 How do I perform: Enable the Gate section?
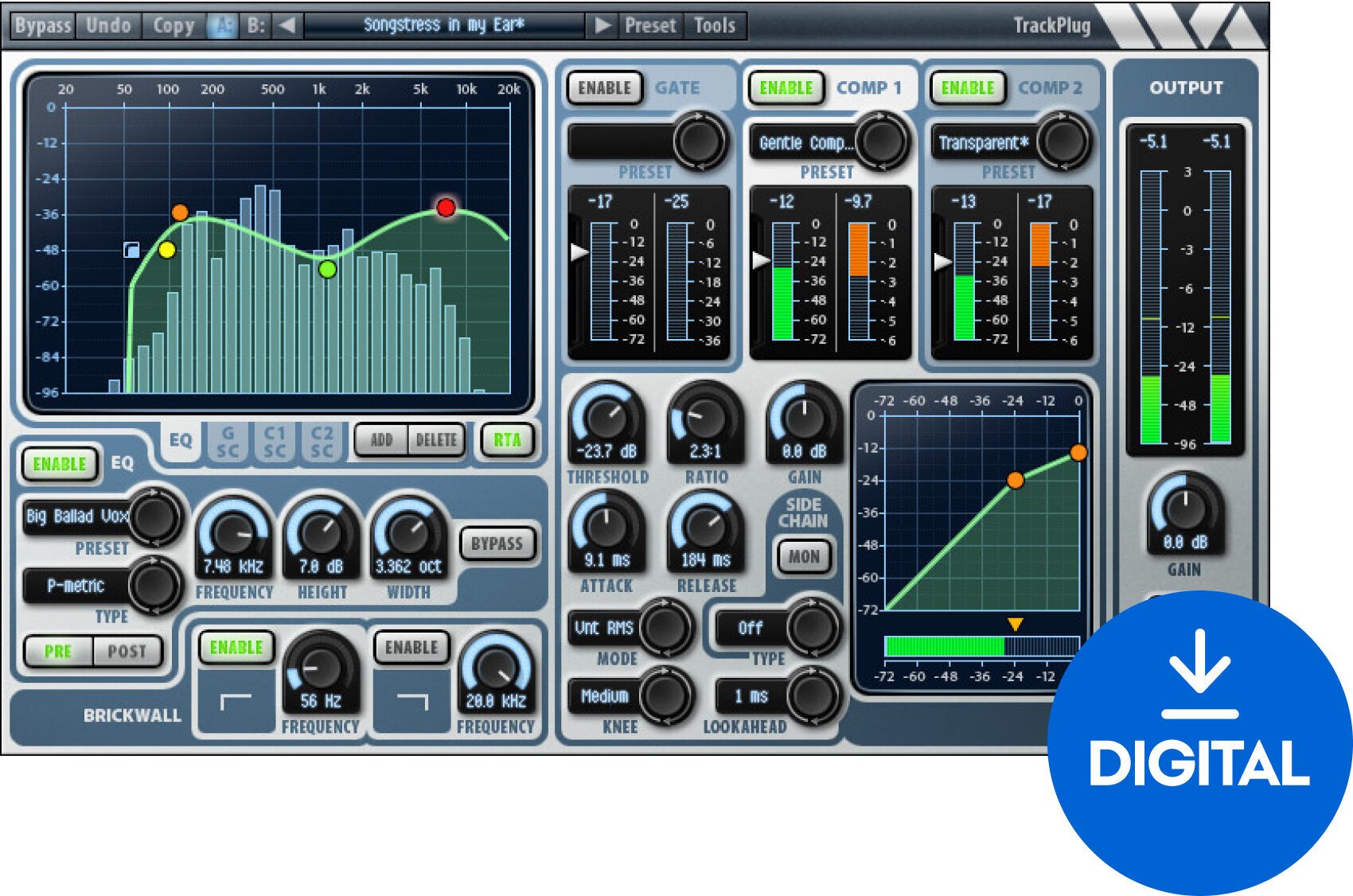pos(605,88)
